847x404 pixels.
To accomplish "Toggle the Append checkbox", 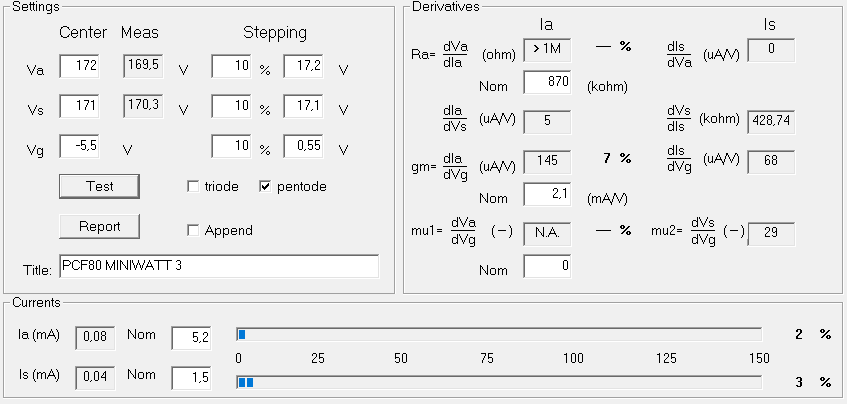I will pyautogui.click(x=193, y=231).
